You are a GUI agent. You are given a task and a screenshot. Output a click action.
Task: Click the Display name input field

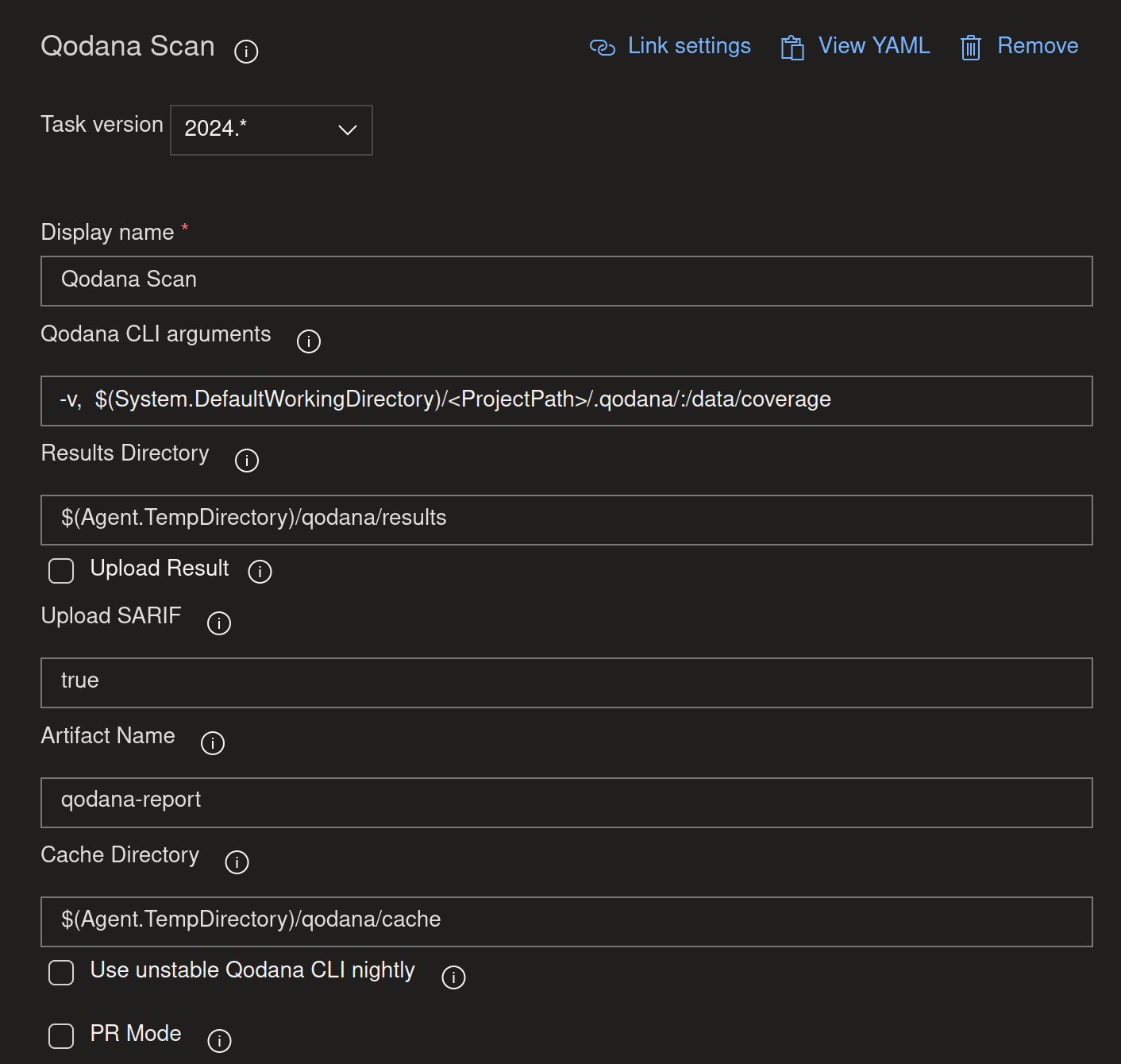(566, 281)
